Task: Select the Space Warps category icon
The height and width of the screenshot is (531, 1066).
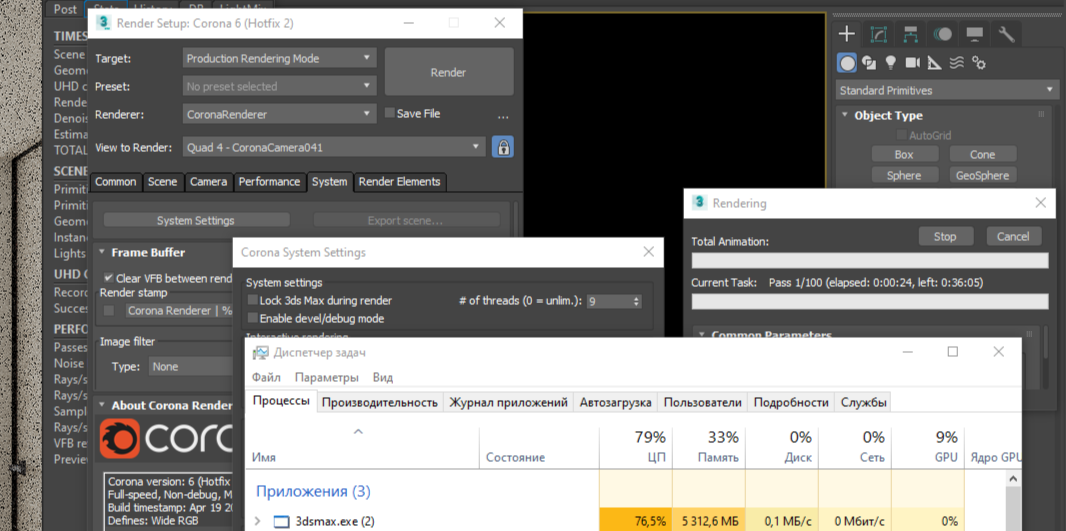Action: tap(957, 63)
